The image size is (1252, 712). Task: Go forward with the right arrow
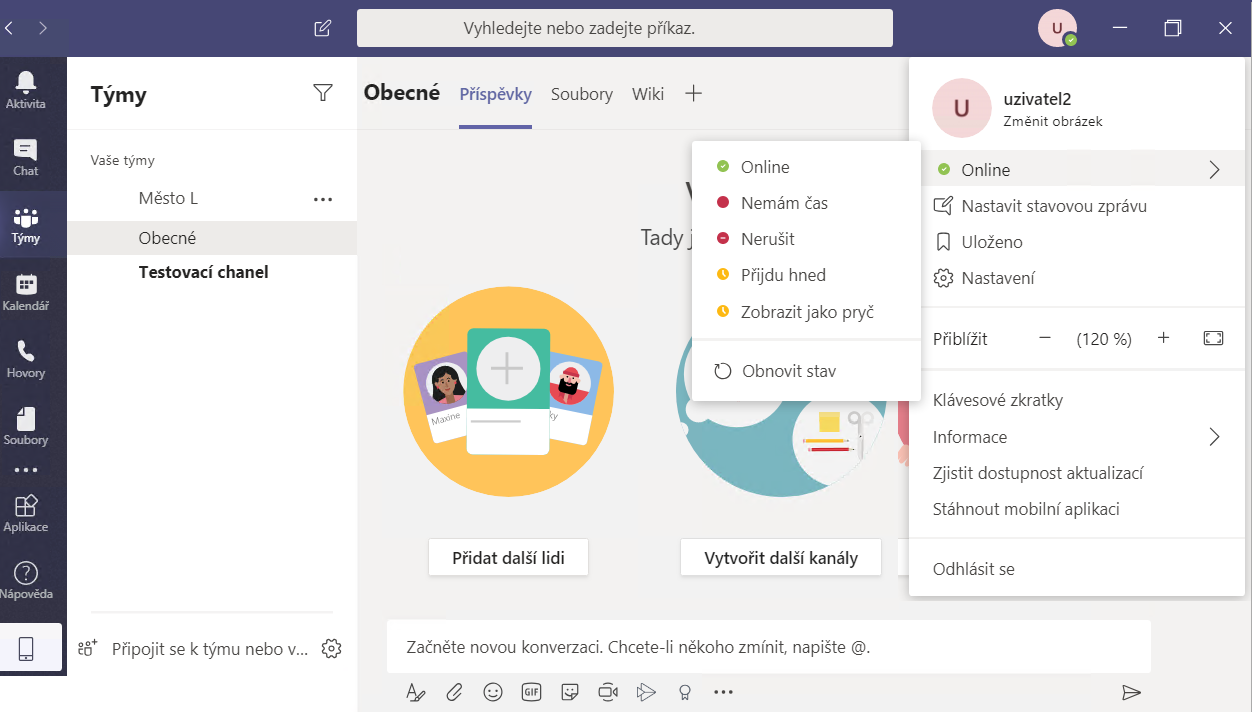click(x=42, y=28)
